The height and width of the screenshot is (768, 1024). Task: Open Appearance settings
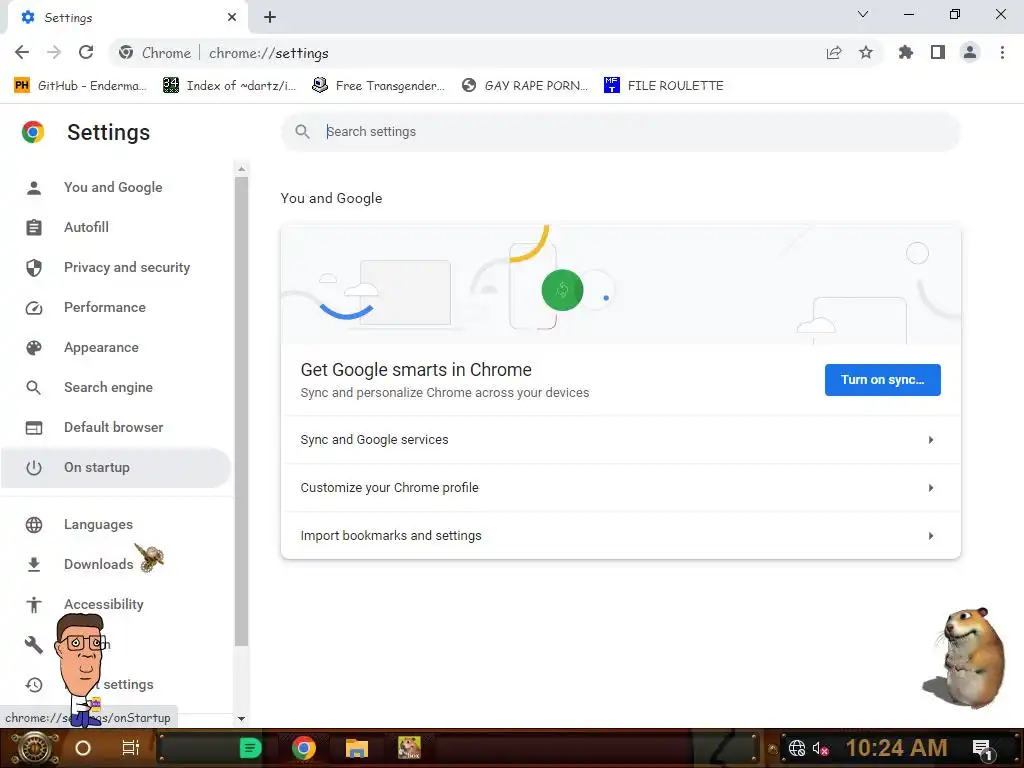tap(116, 347)
